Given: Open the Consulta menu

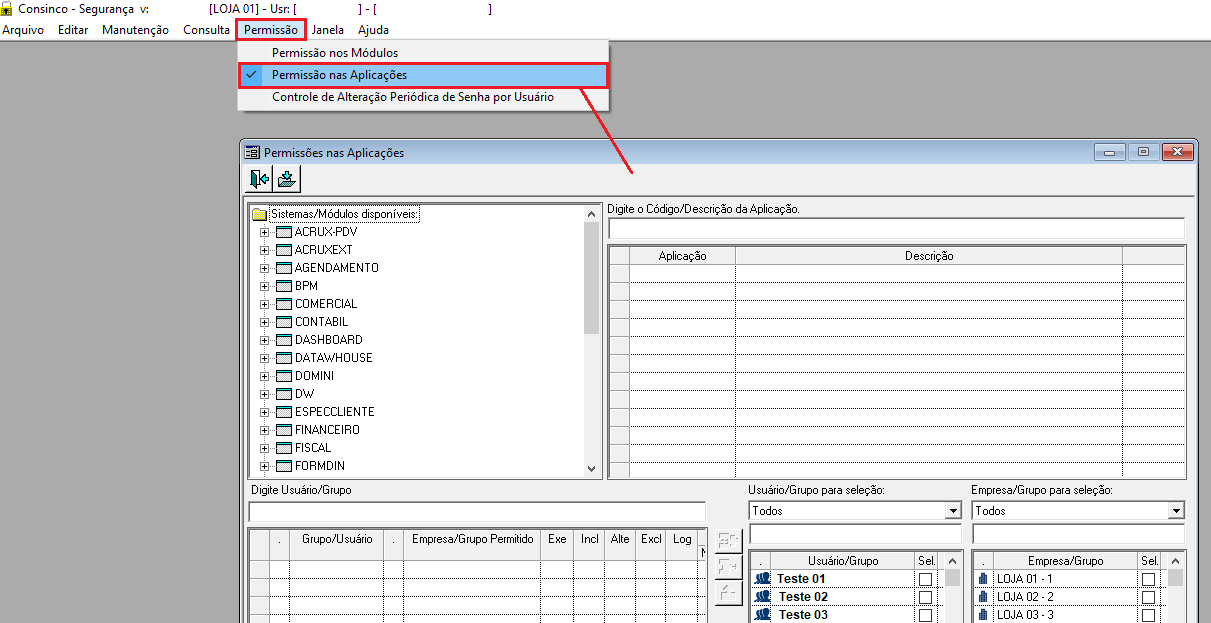Looking at the screenshot, I should click(x=207, y=30).
